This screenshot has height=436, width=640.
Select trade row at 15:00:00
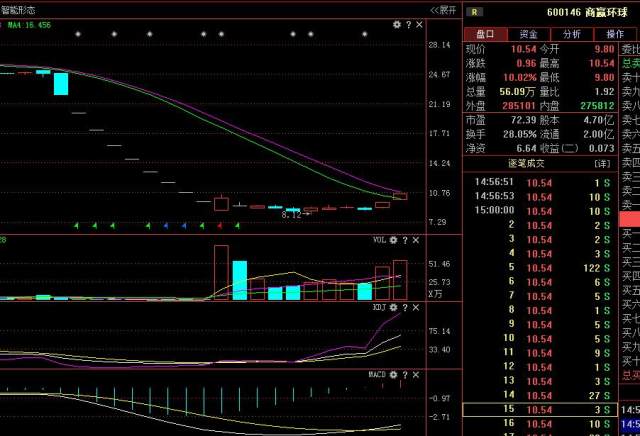coord(541,211)
